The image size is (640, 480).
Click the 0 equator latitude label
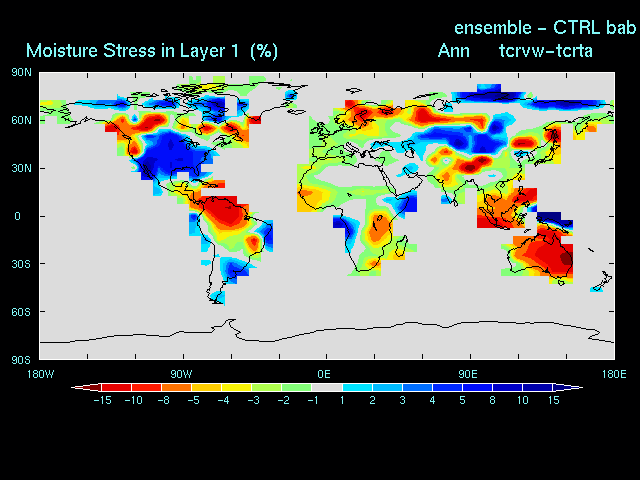coord(17,216)
